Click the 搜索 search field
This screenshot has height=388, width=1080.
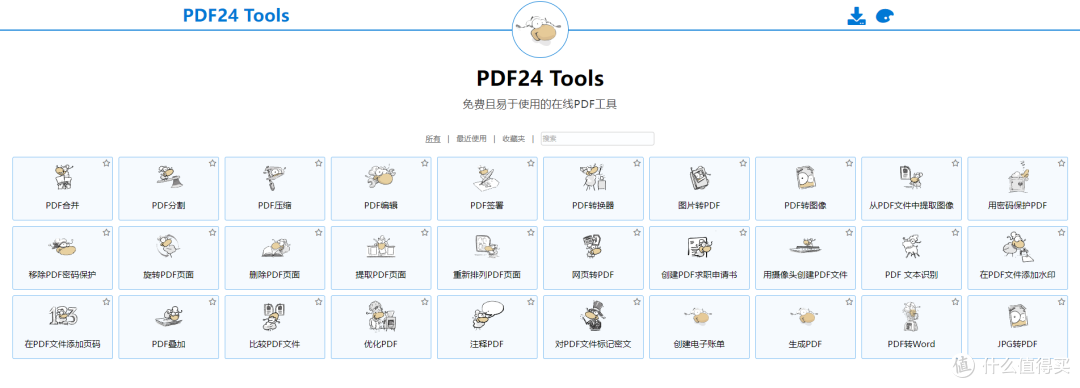(x=597, y=139)
